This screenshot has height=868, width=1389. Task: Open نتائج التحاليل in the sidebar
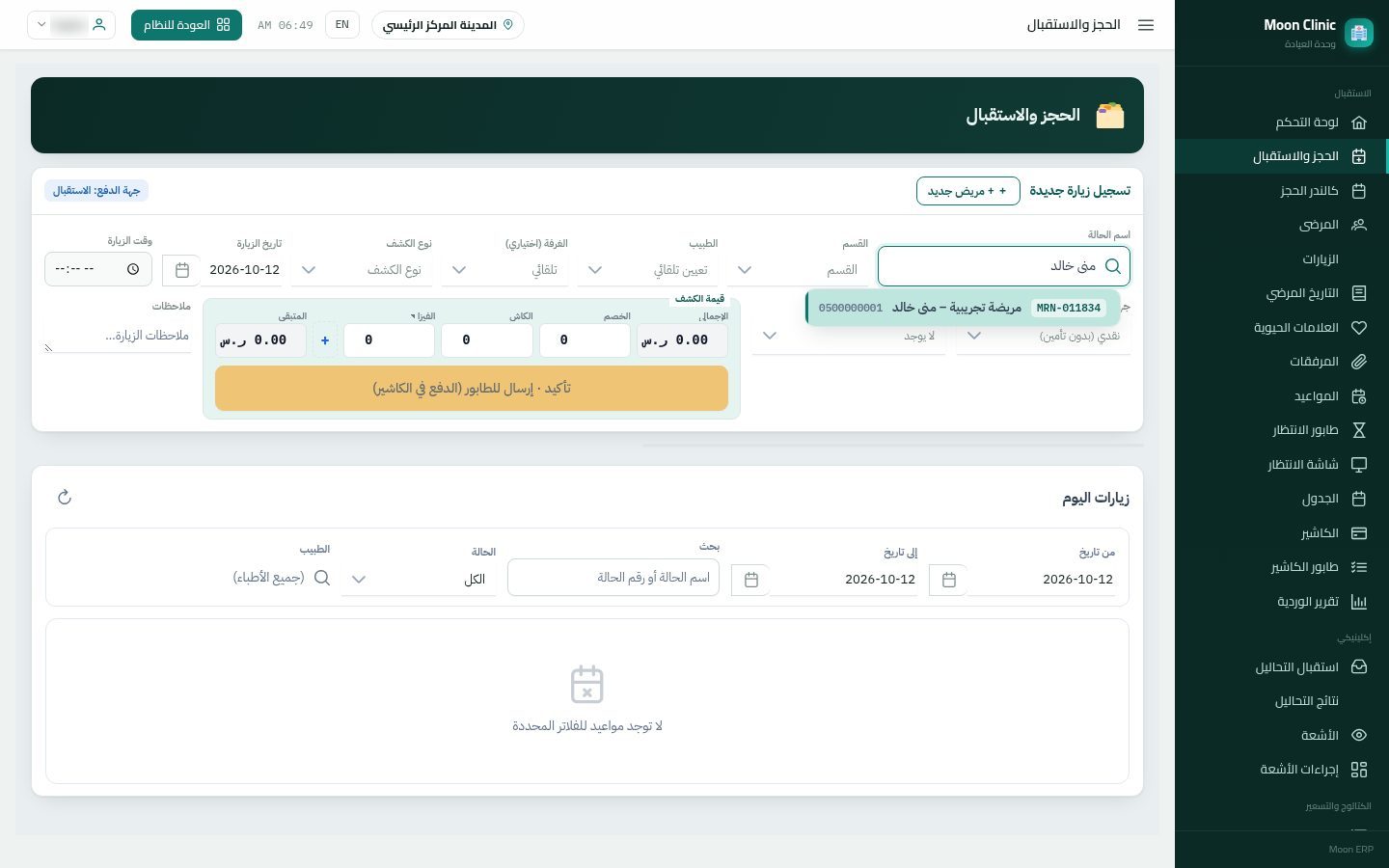tap(1281, 701)
